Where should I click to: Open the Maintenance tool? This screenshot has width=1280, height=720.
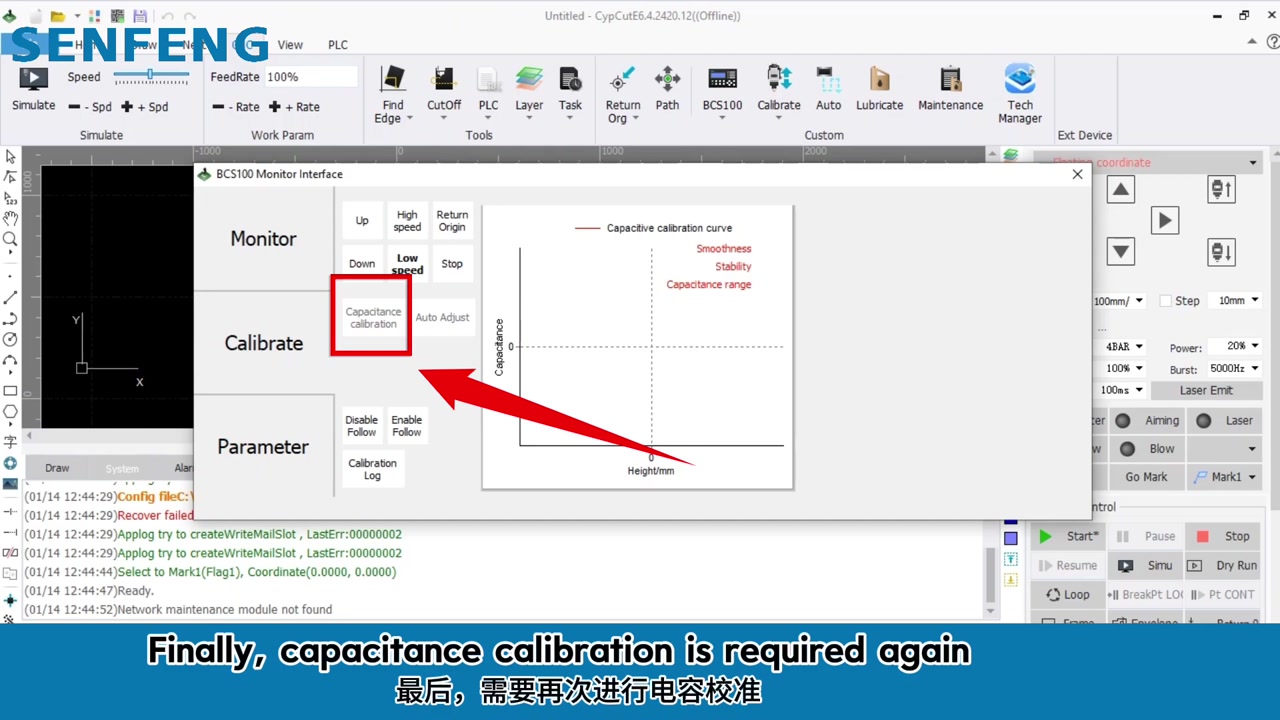tap(950, 88)
